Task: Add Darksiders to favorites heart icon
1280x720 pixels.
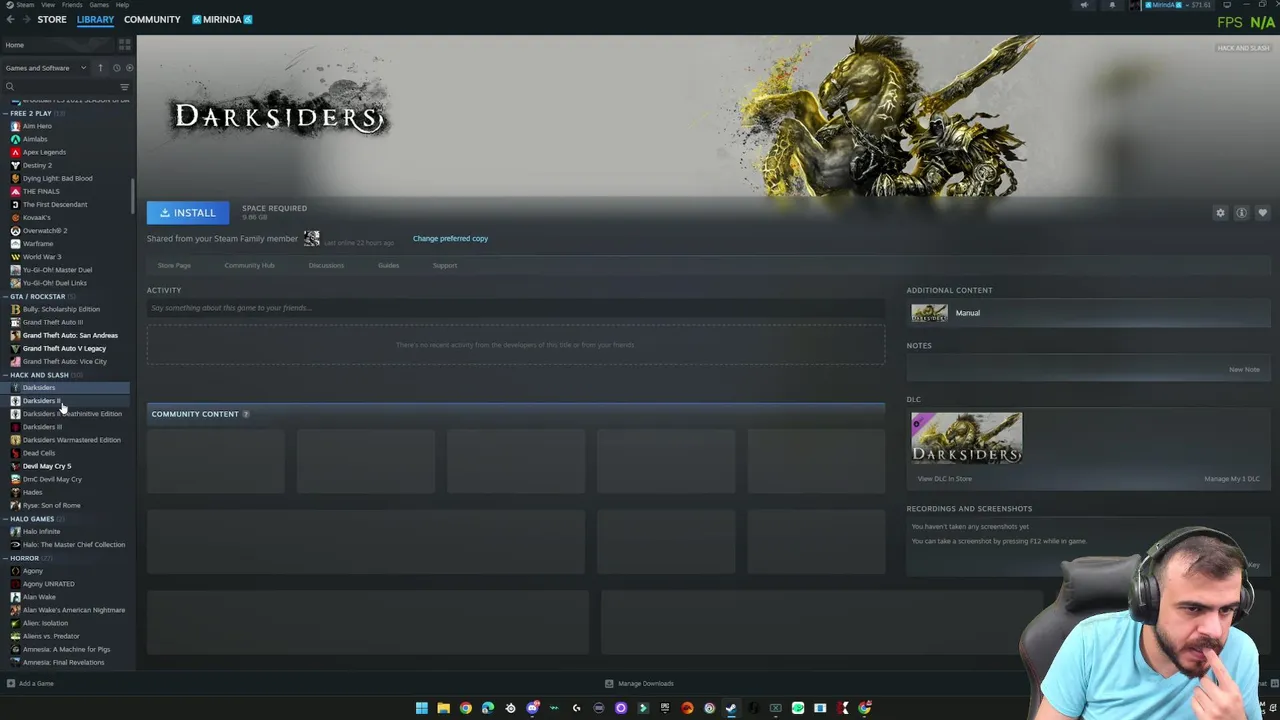Action: coord(1262,213)
